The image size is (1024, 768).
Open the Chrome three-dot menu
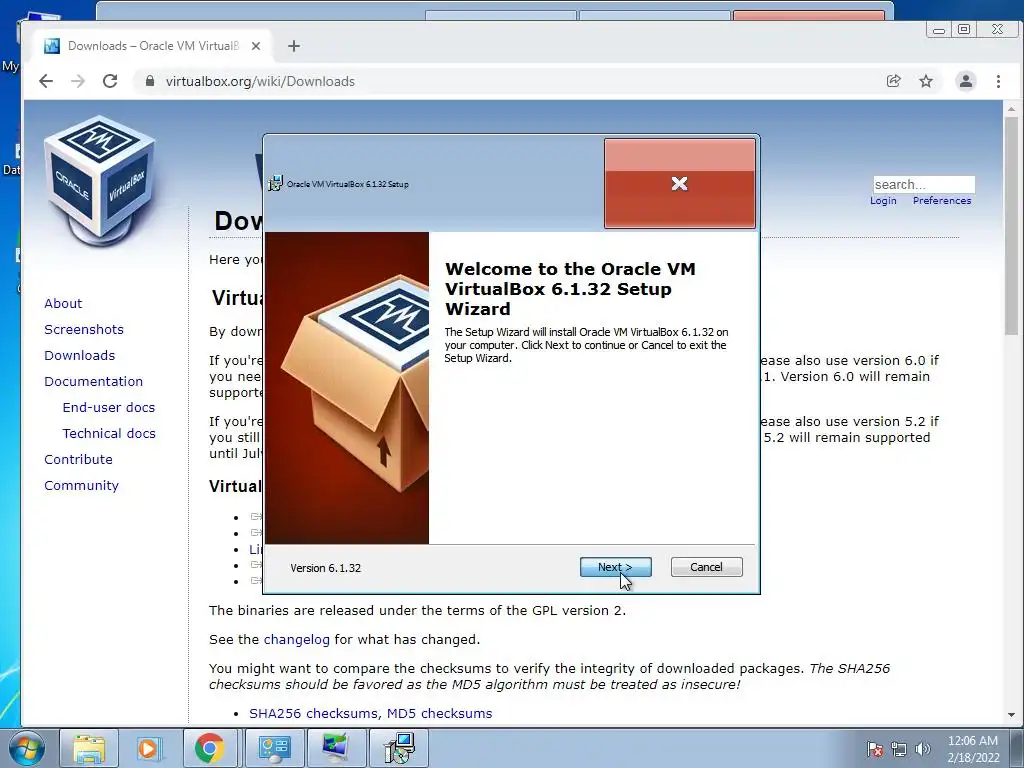[x=998, y=81]
